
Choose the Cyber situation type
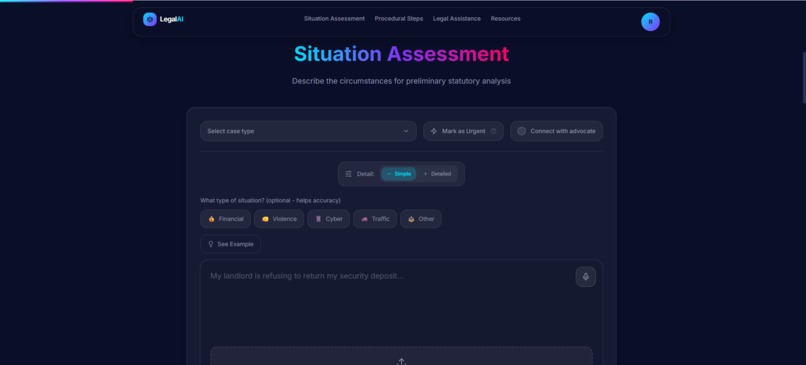point(328,219)
